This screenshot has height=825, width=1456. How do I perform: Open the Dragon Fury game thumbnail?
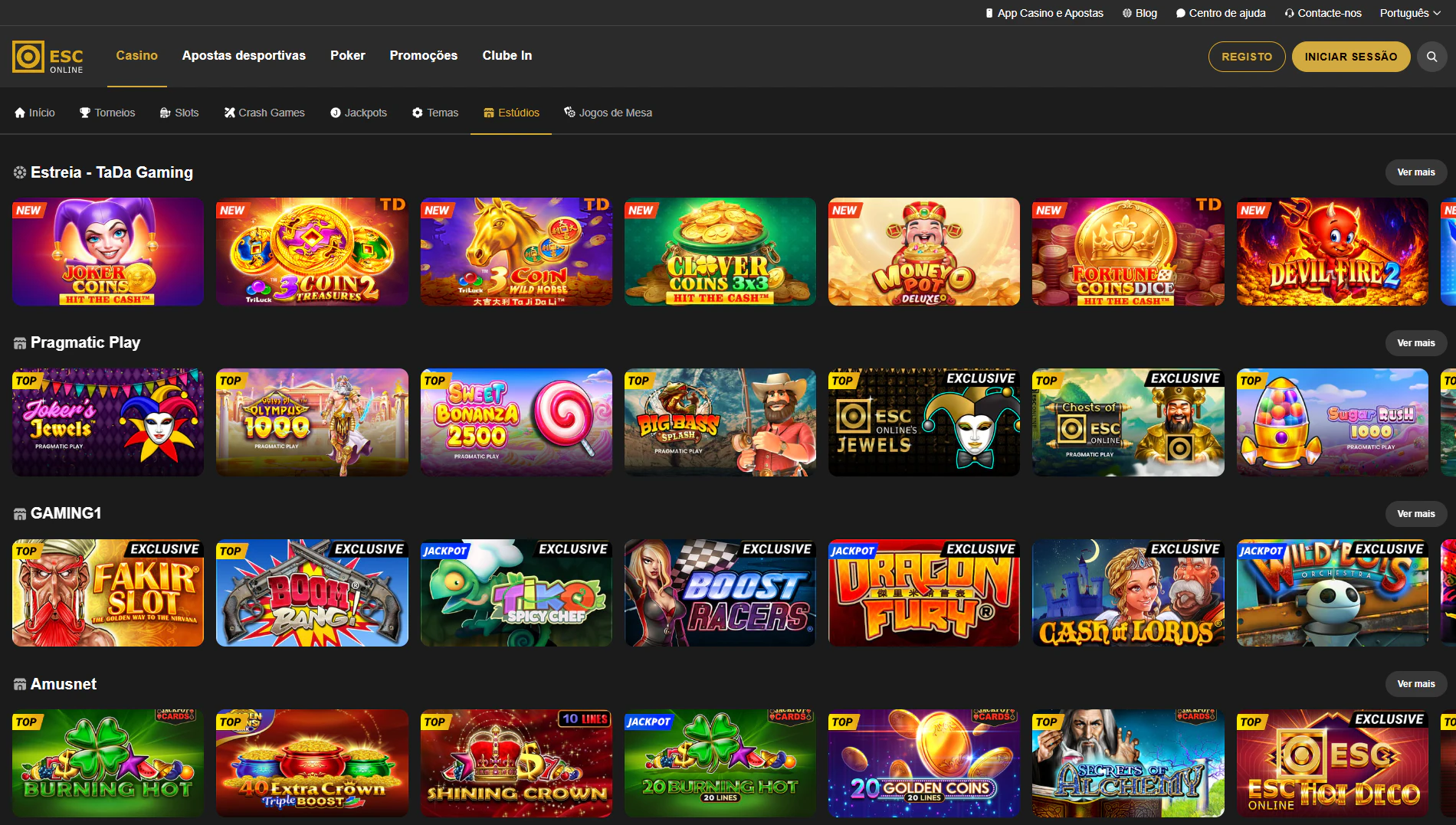tap(924, 593)
